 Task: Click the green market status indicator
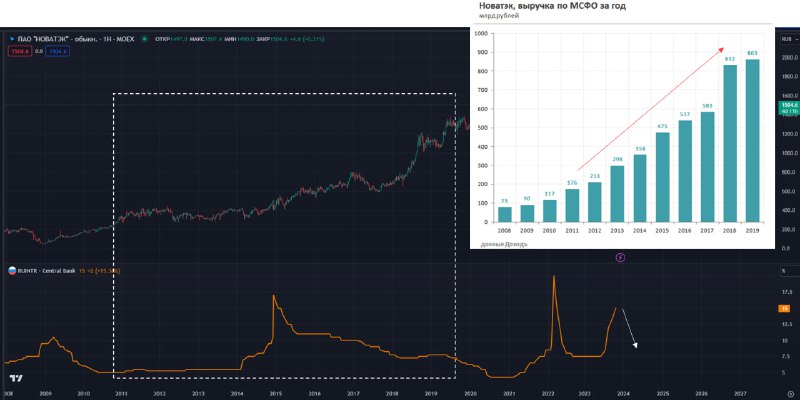click(145, 39)
